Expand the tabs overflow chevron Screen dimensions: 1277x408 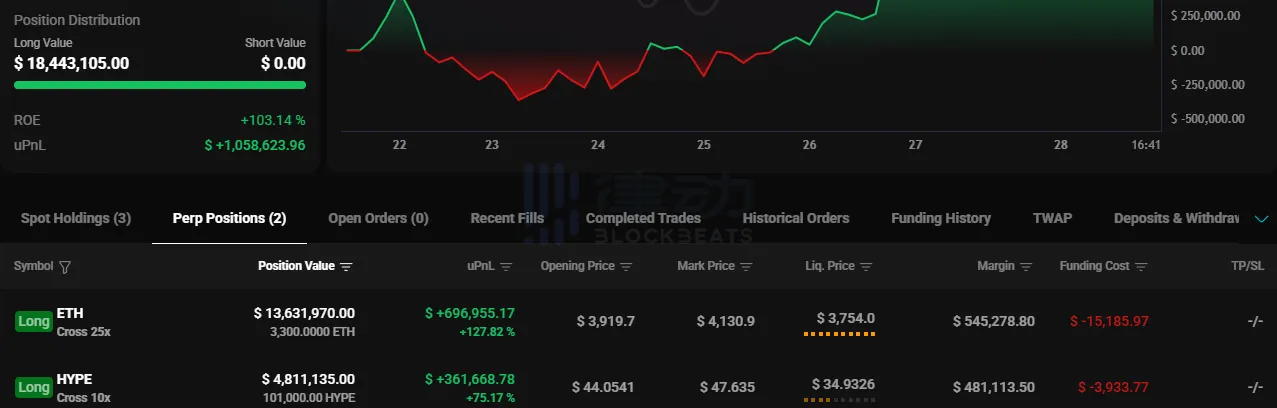click(1261, 219)
